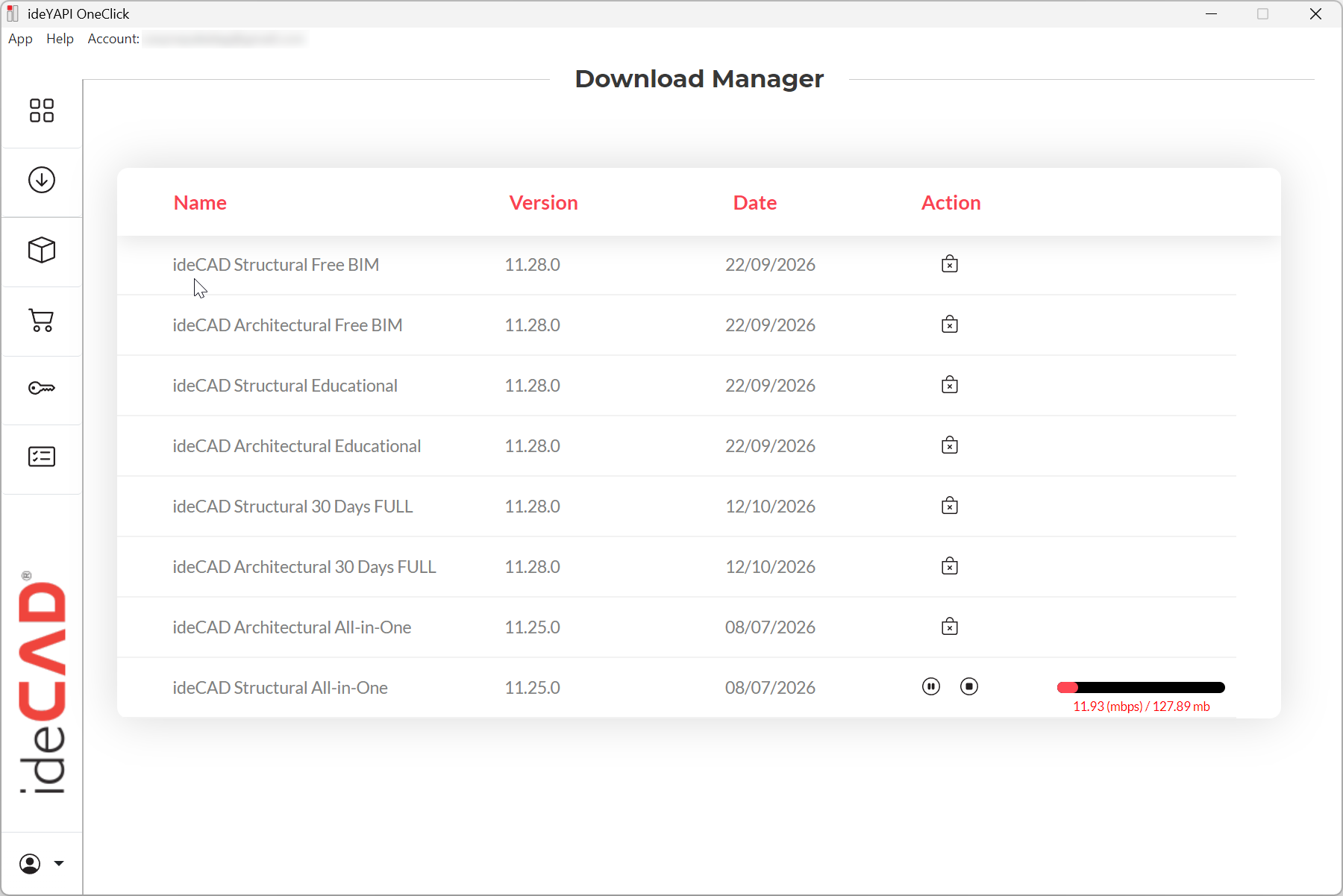Open the products cube icon in sidebar
Viewport: 1343px width, 896px height.
point(42,250)
